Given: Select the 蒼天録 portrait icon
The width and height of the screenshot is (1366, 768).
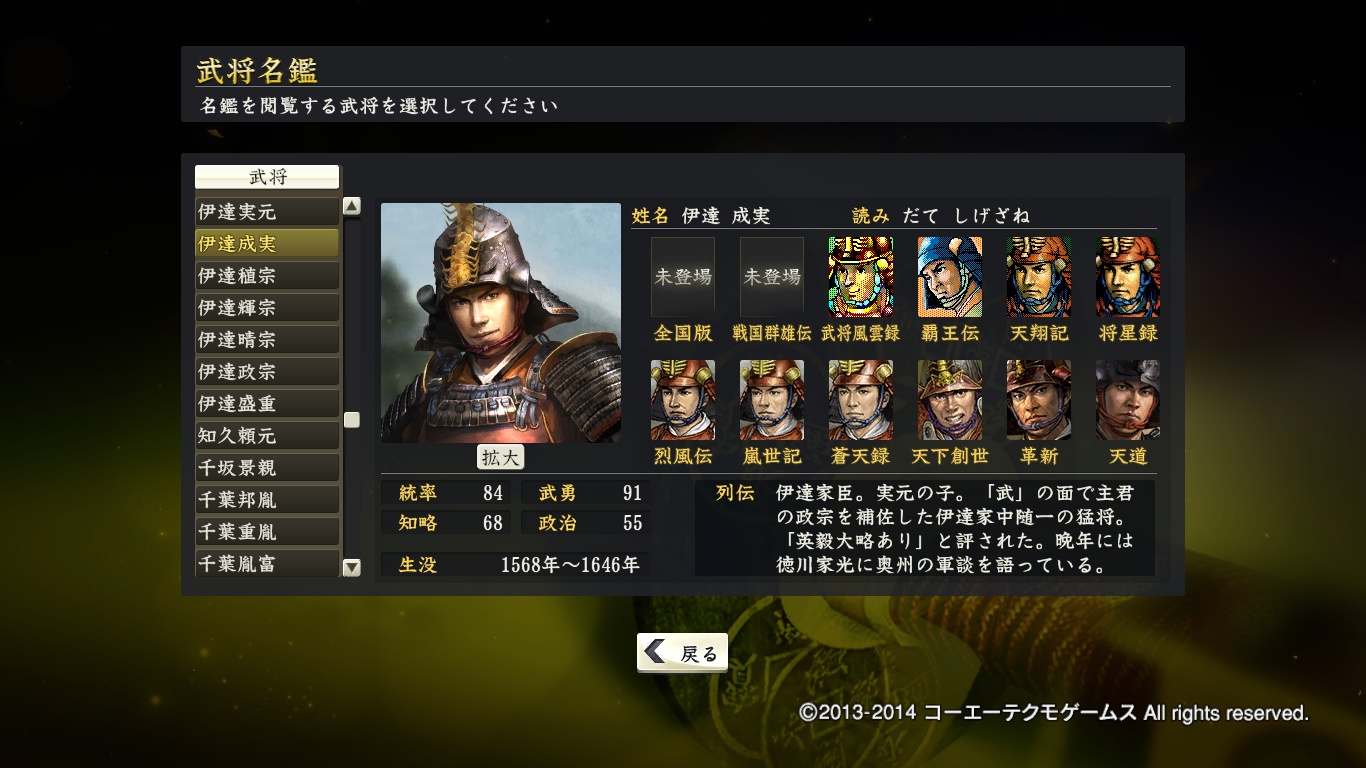Looking at the screenshot, I should 861,400.
